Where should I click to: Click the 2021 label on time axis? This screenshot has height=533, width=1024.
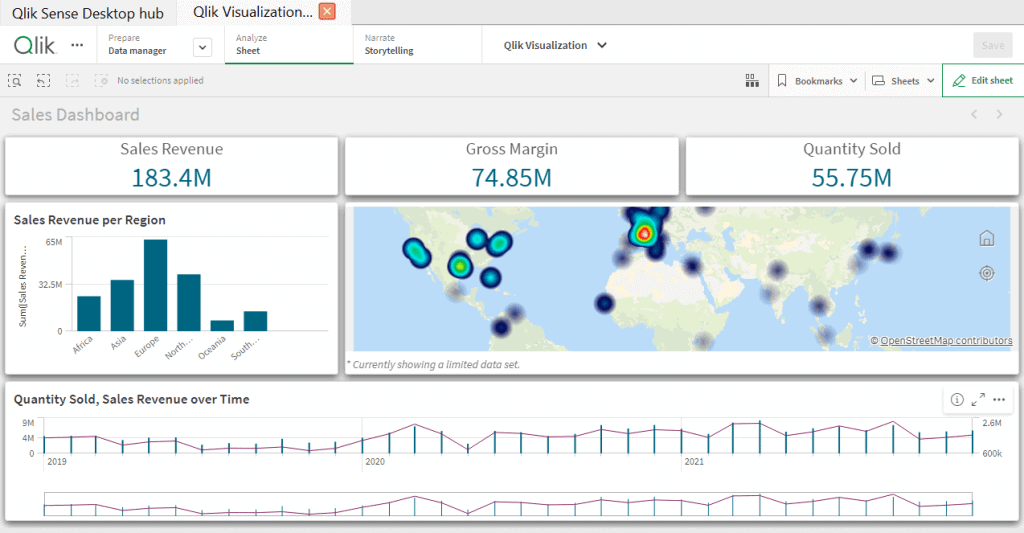pyautogui.click(x=694, y=462)
